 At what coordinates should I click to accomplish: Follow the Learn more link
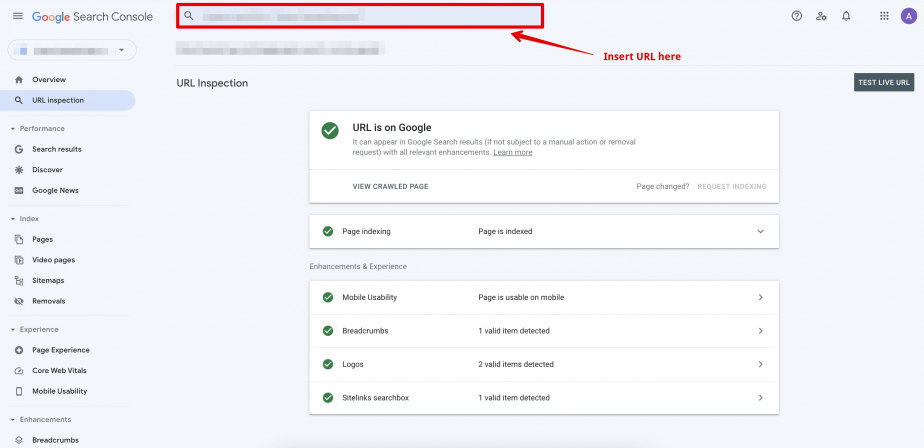point(513,152)
